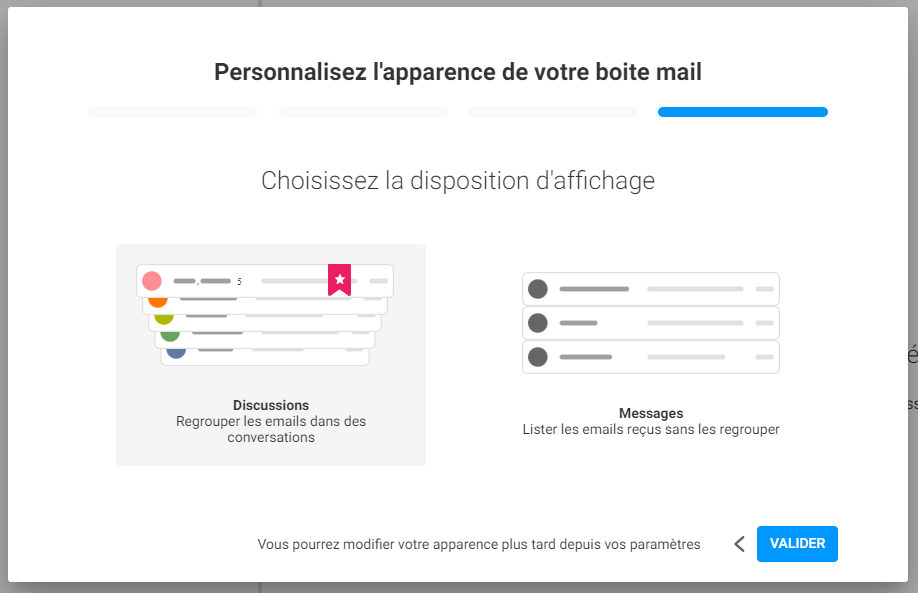The height and width of the screenshot is (593, 918).
Task: Click the VALIDER button
Action: pyautogui.click(x=797, y=544)
